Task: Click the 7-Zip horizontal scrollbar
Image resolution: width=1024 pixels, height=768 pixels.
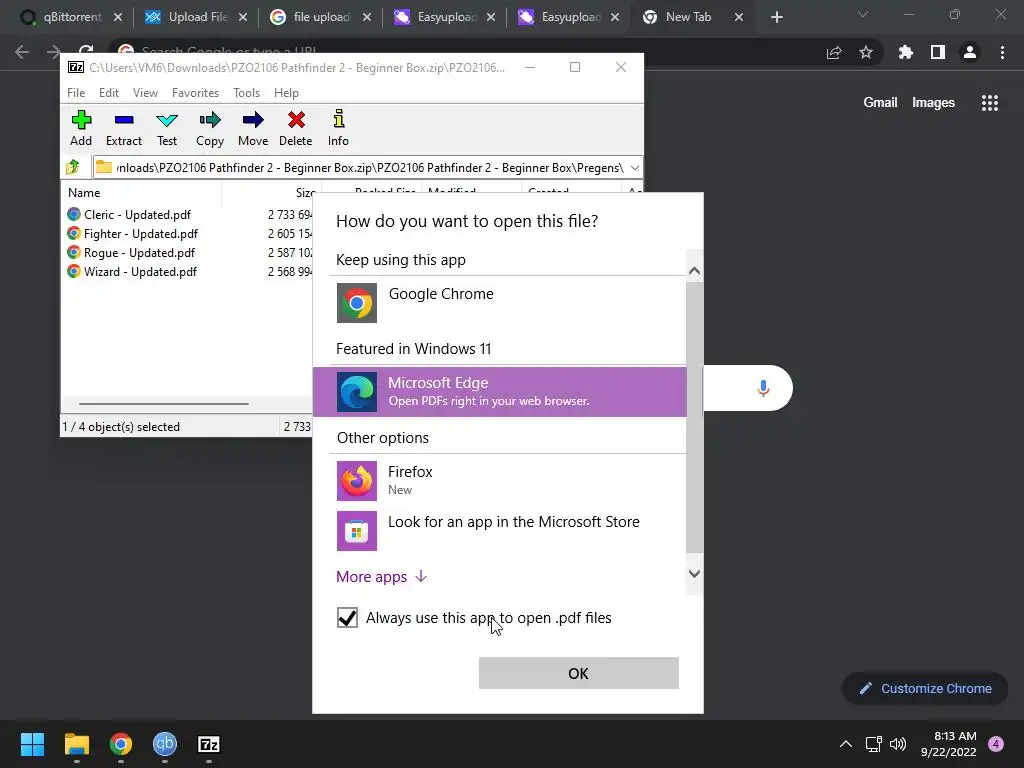Action: 163,404
